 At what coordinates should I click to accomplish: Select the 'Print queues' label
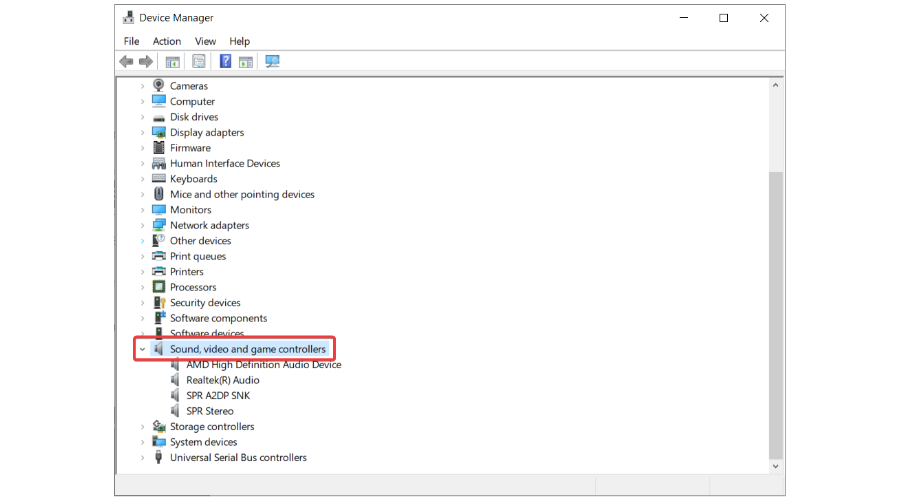click(x=198, y=256)
